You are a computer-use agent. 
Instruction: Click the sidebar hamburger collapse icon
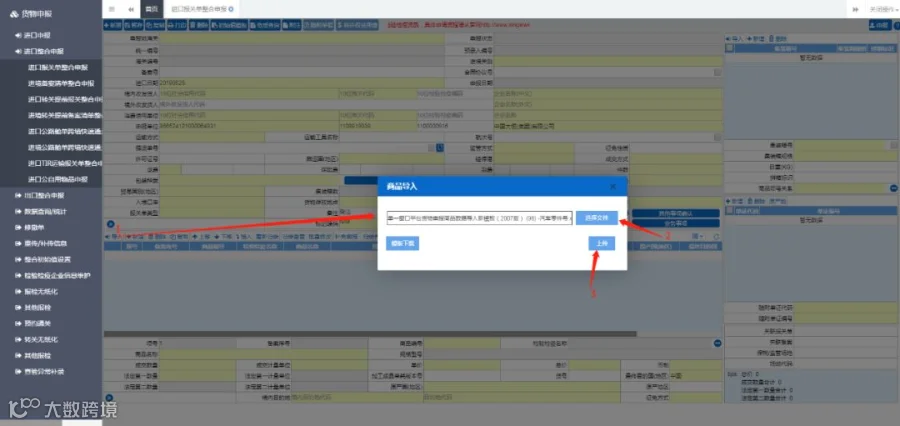click(x=111, y=9)
